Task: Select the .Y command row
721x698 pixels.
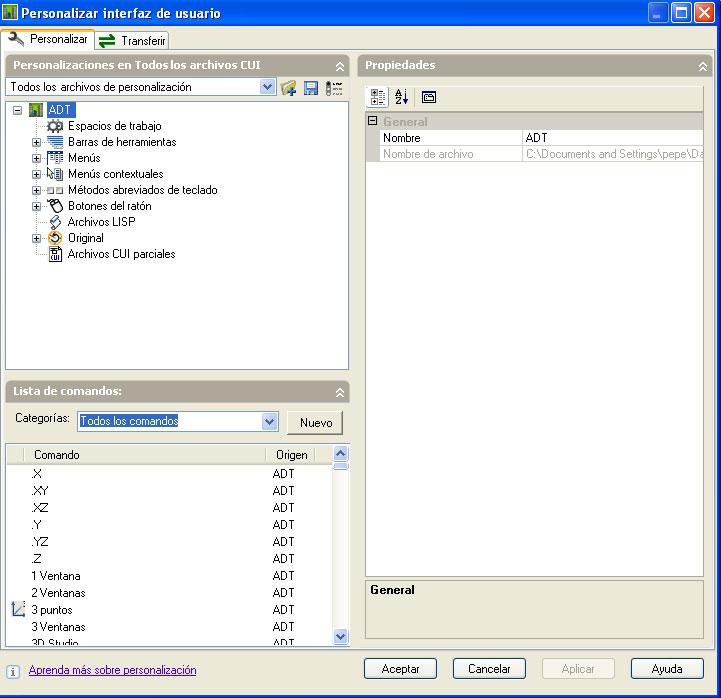Action: click(x=169, y=525)
